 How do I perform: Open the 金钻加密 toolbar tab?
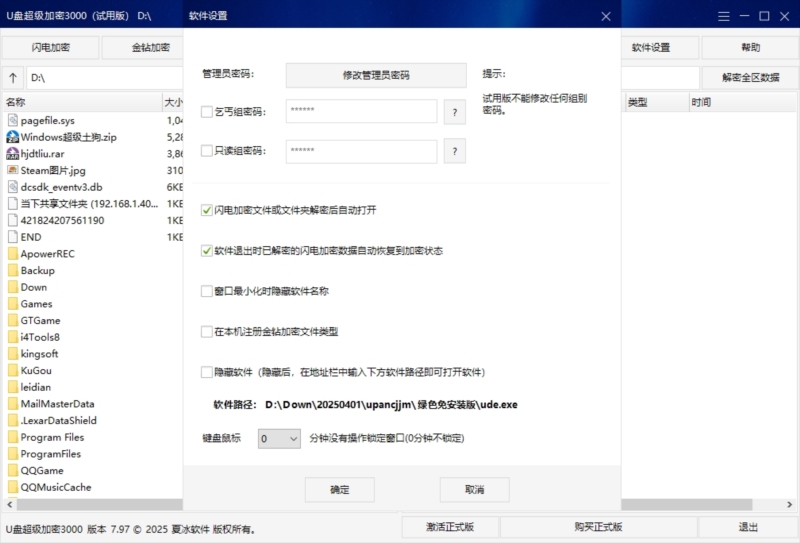(x=143, y=47)
